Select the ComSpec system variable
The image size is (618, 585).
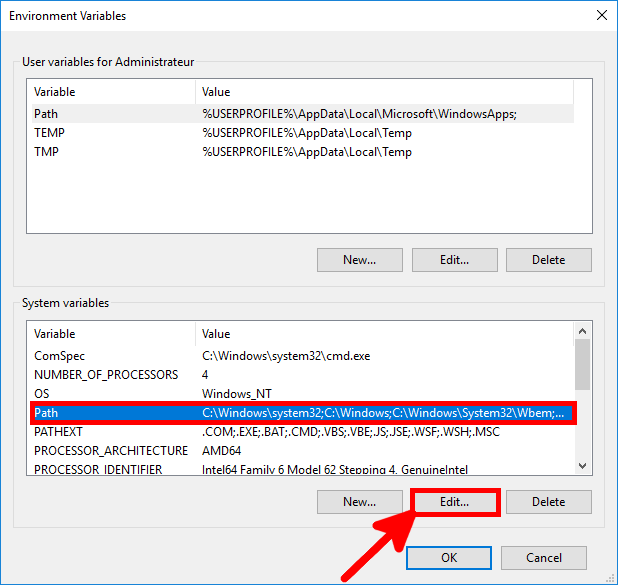point(302,356)
